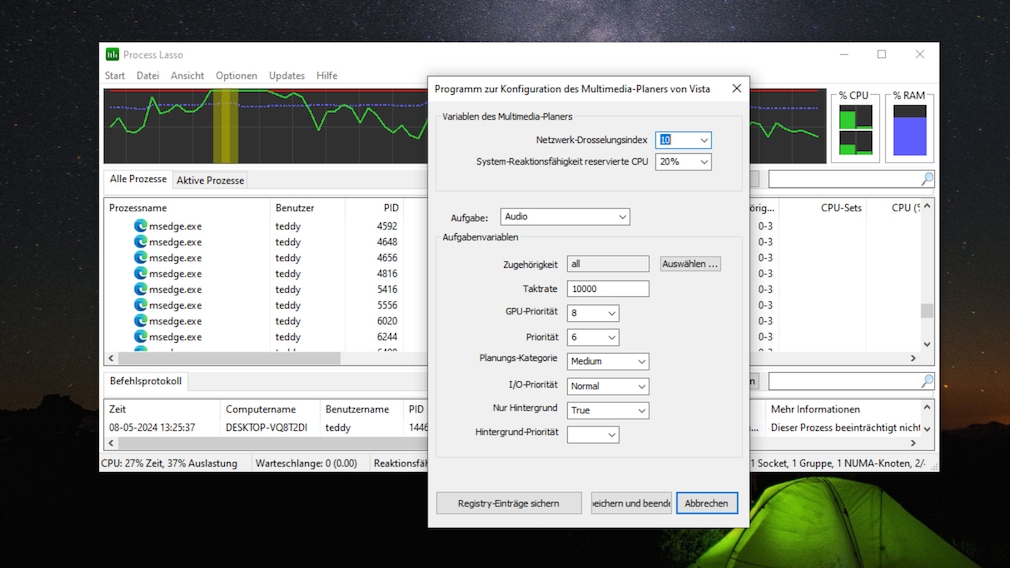Sort by Benutzer column header
This screenshot has height=568, width=1010.
[307, 207]
